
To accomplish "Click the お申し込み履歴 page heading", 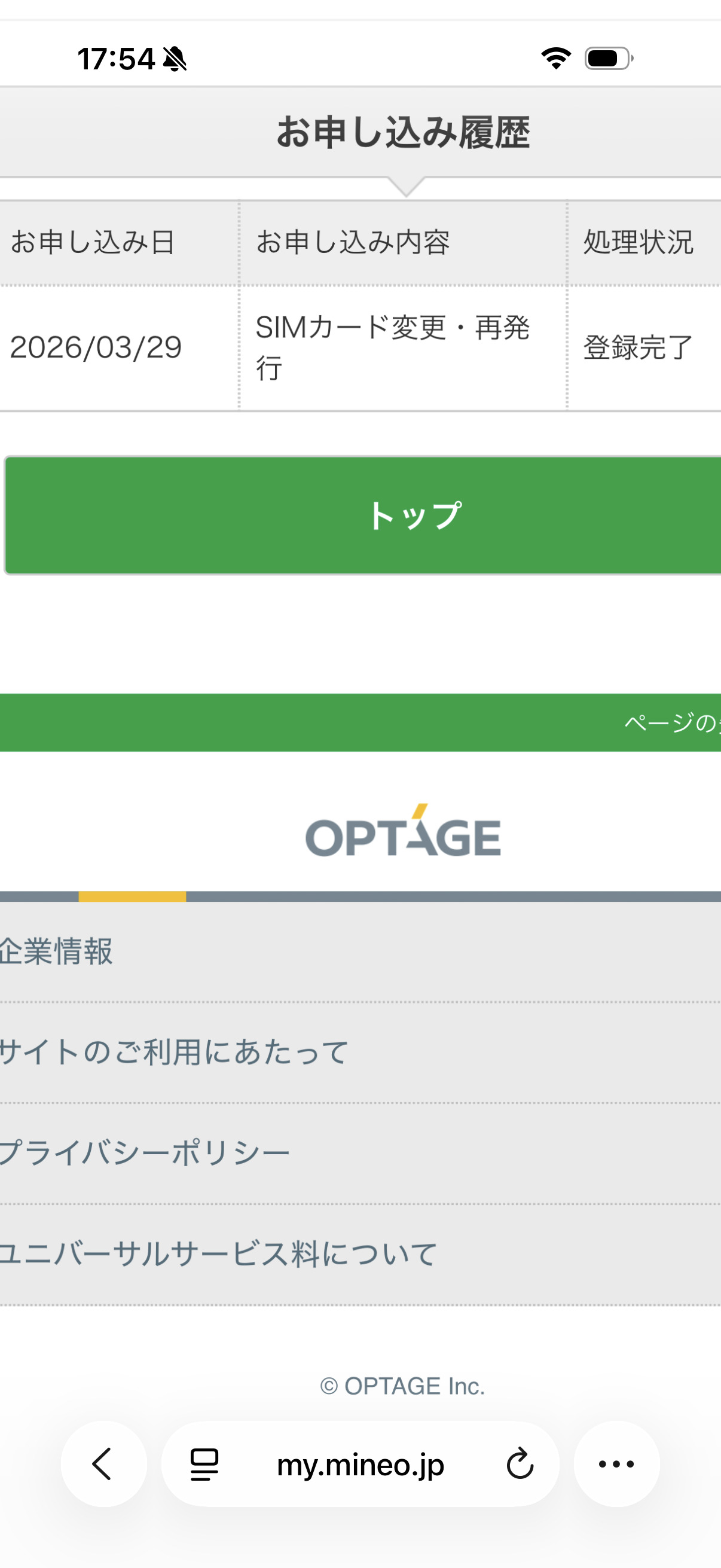I will coord(403,132).
